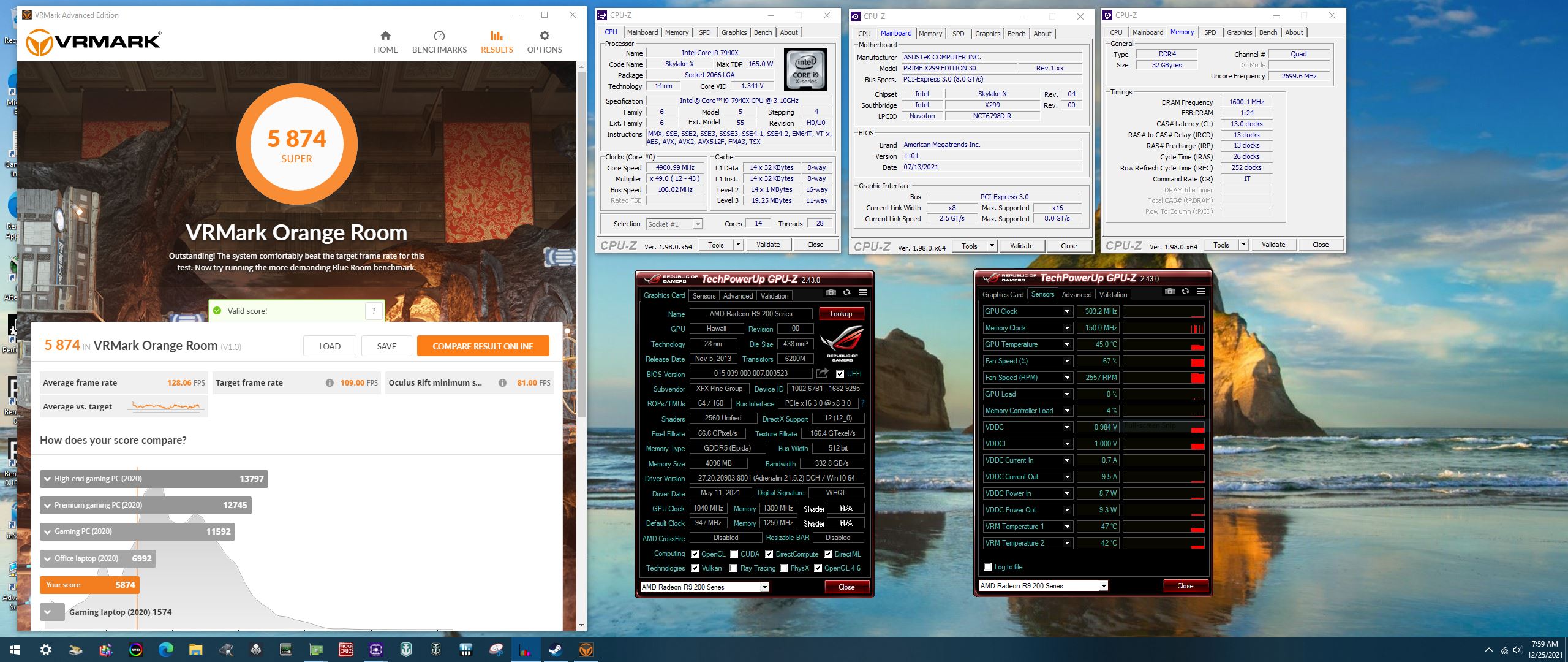Open the Validation tab in GPU-Z Sensors window
The width and height of the screenshot is (1568, 662).
[x=1113, y=294]
